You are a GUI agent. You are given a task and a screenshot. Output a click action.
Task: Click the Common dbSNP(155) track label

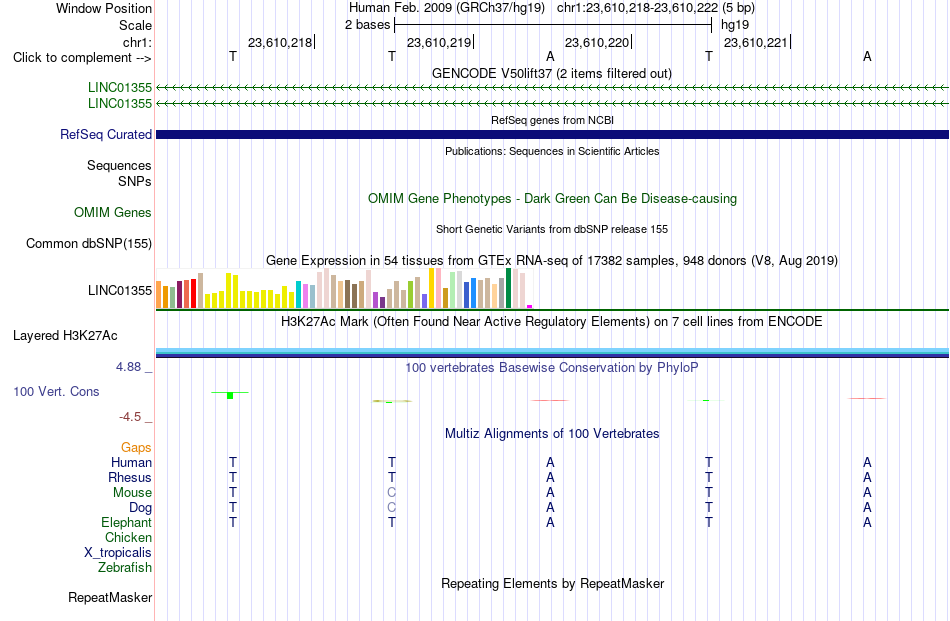pyautogui.click(x=89, y=244)
